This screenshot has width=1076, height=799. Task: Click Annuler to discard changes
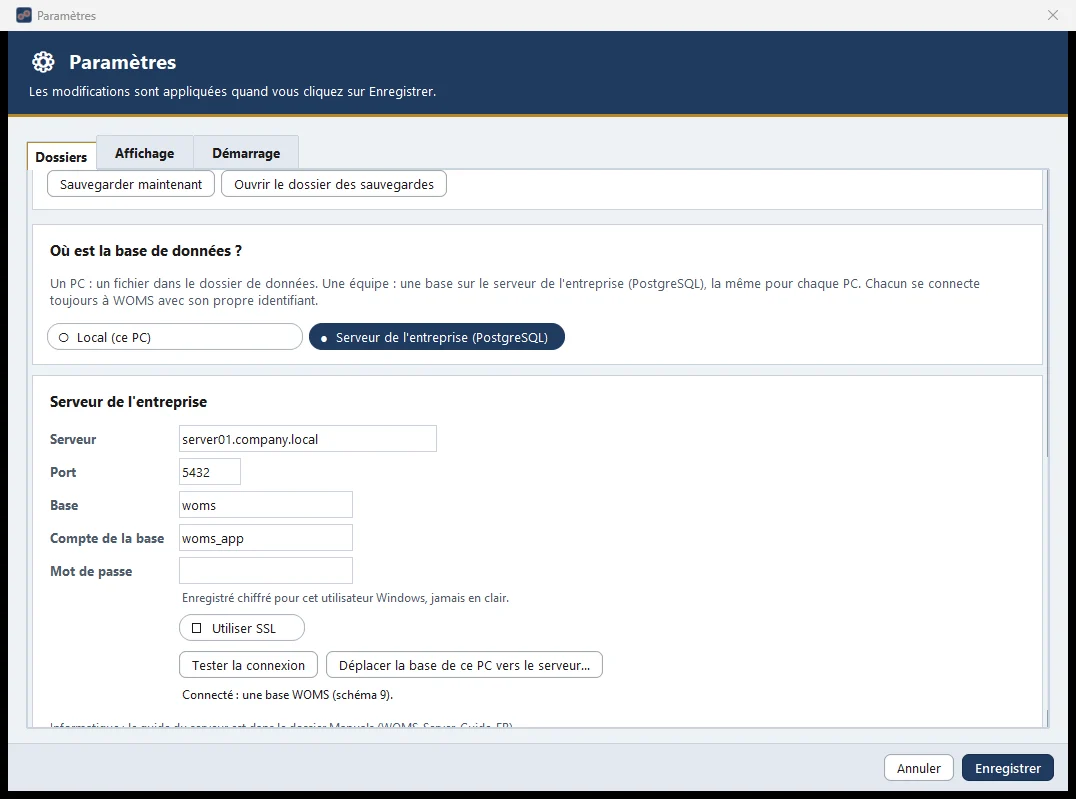[918, 767]
